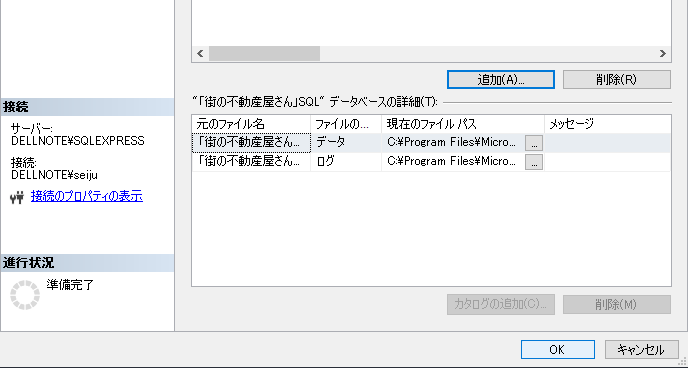Screen dimensions: 688x368
Task: Click the ログ row's C:¥Program Files path cell
Action: (453, 162)
